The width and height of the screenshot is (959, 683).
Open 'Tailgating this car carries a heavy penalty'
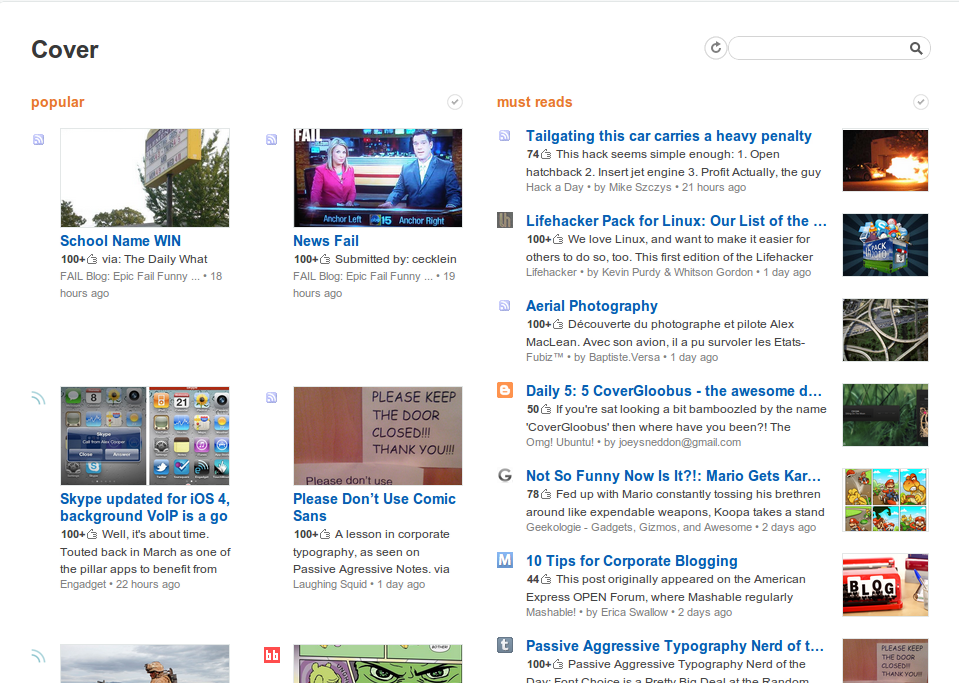coord(668,136)
